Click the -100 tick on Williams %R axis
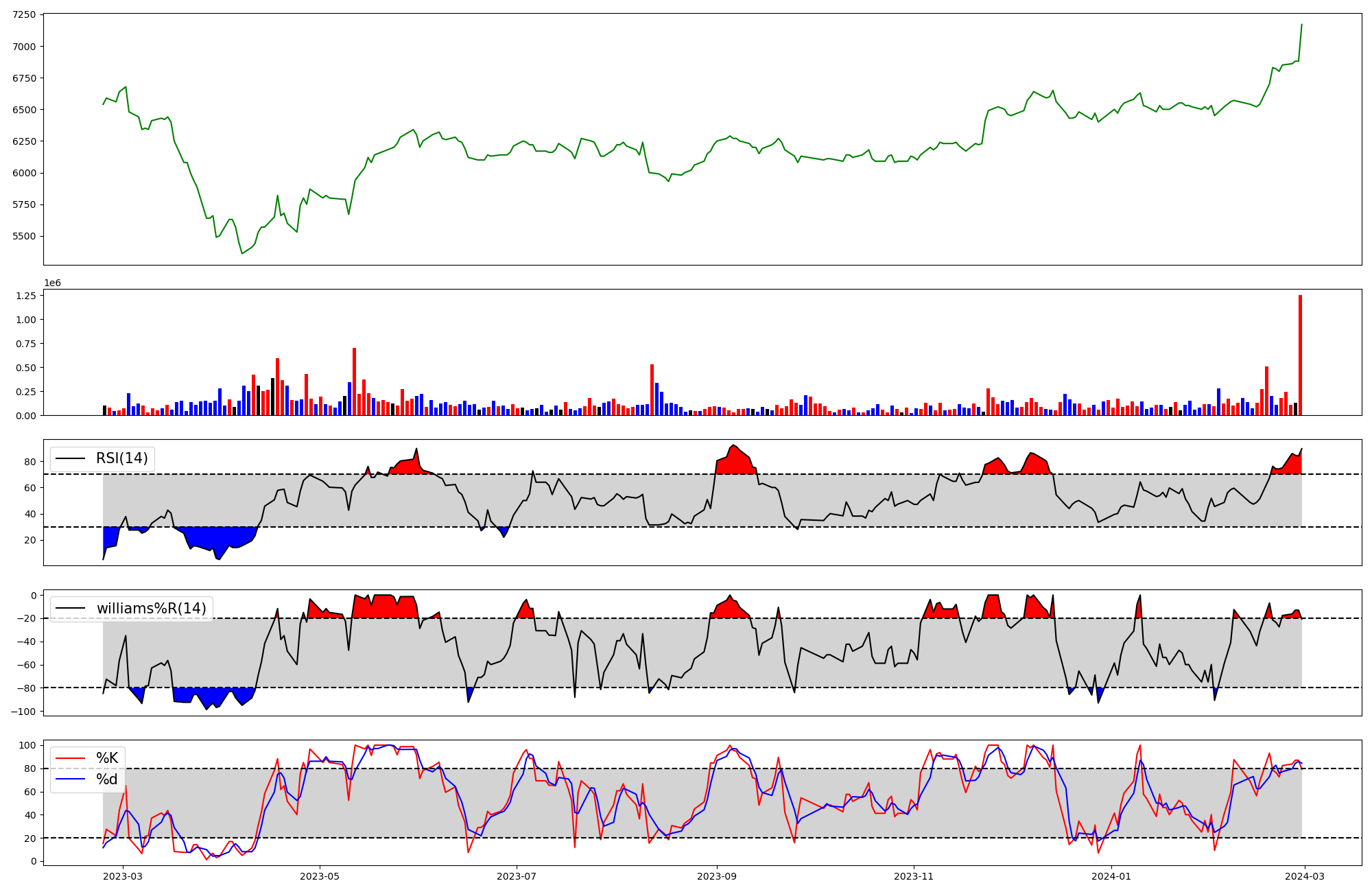 (23, 712)
